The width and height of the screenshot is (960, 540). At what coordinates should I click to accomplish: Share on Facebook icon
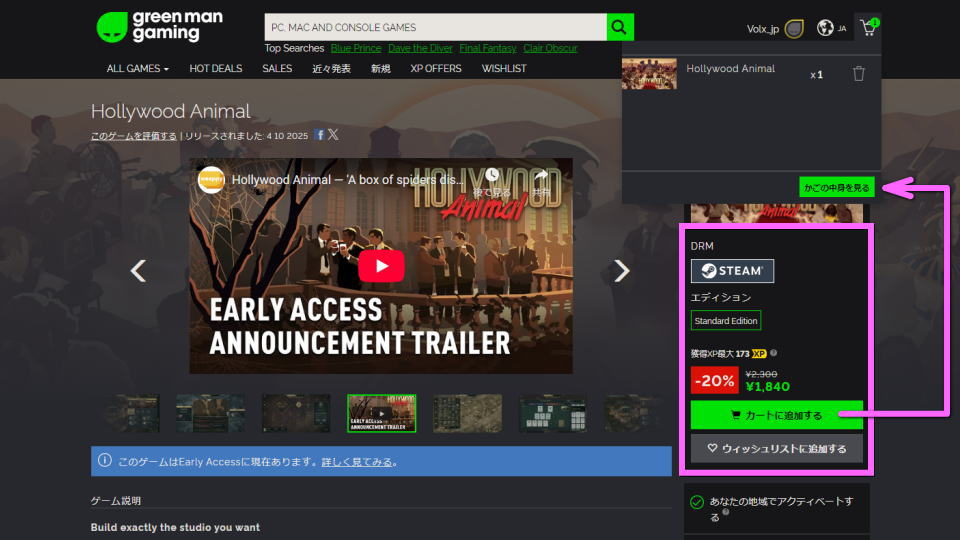click(x=319, y=135)
